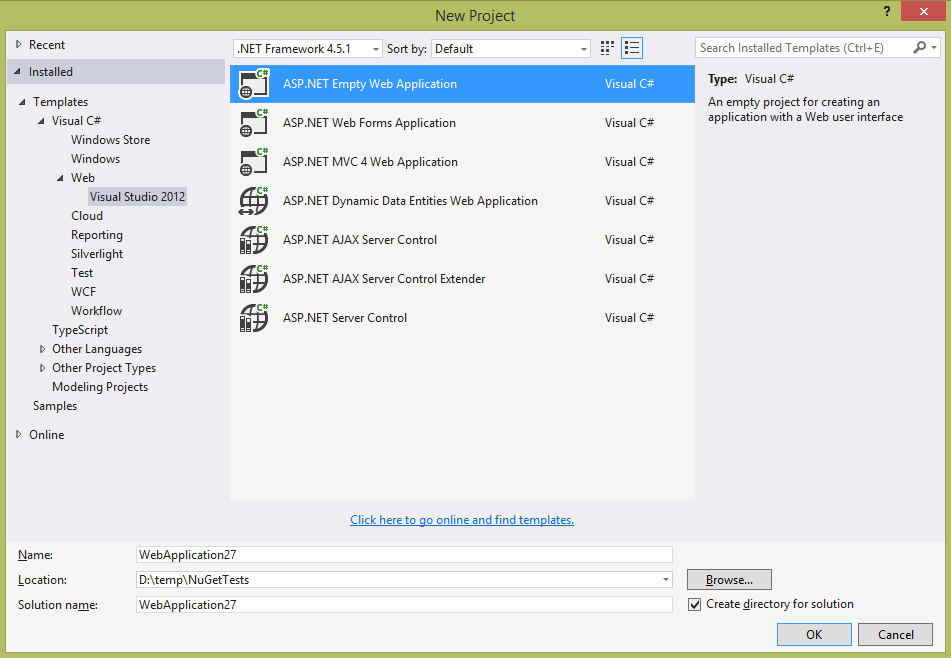Switch to medium icons list view
Image resolution: width=951 pixels, height=658 pixels.
tap(632, 49)
